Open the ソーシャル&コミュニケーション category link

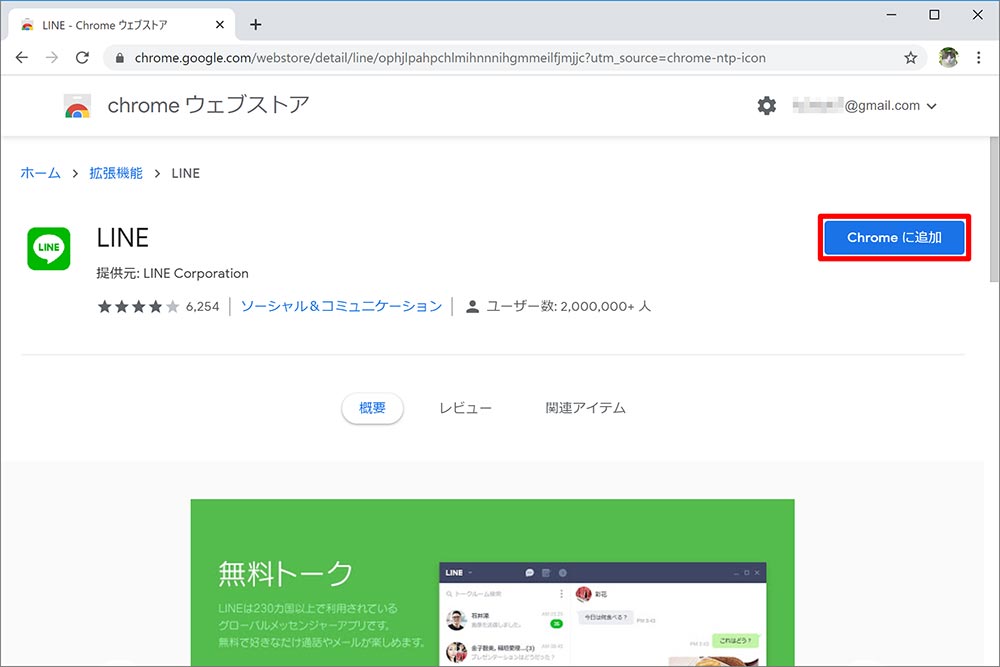pyautogui.click(x=341, y=306)
